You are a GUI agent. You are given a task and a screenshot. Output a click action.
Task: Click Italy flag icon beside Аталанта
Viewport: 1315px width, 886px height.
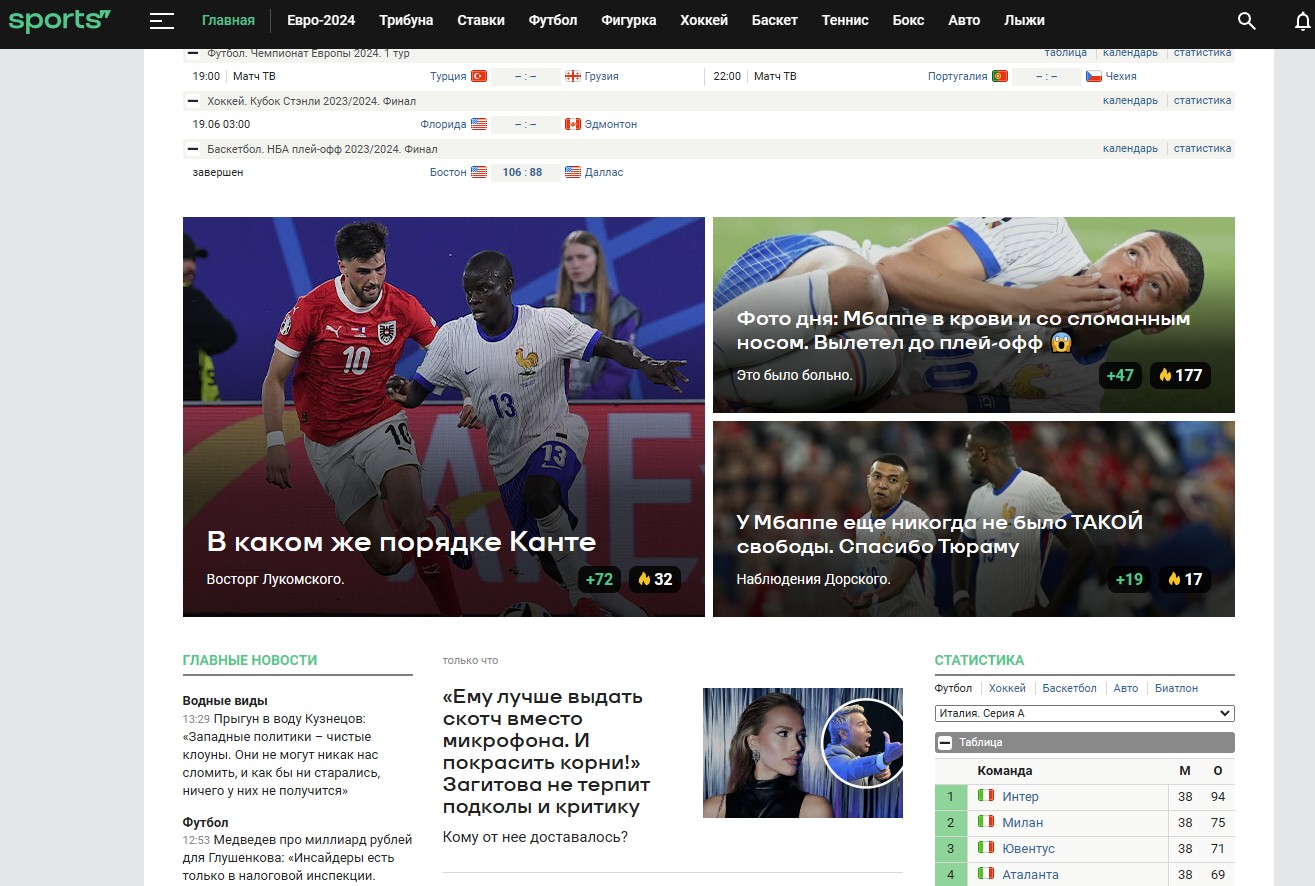(x=986, y=874)
